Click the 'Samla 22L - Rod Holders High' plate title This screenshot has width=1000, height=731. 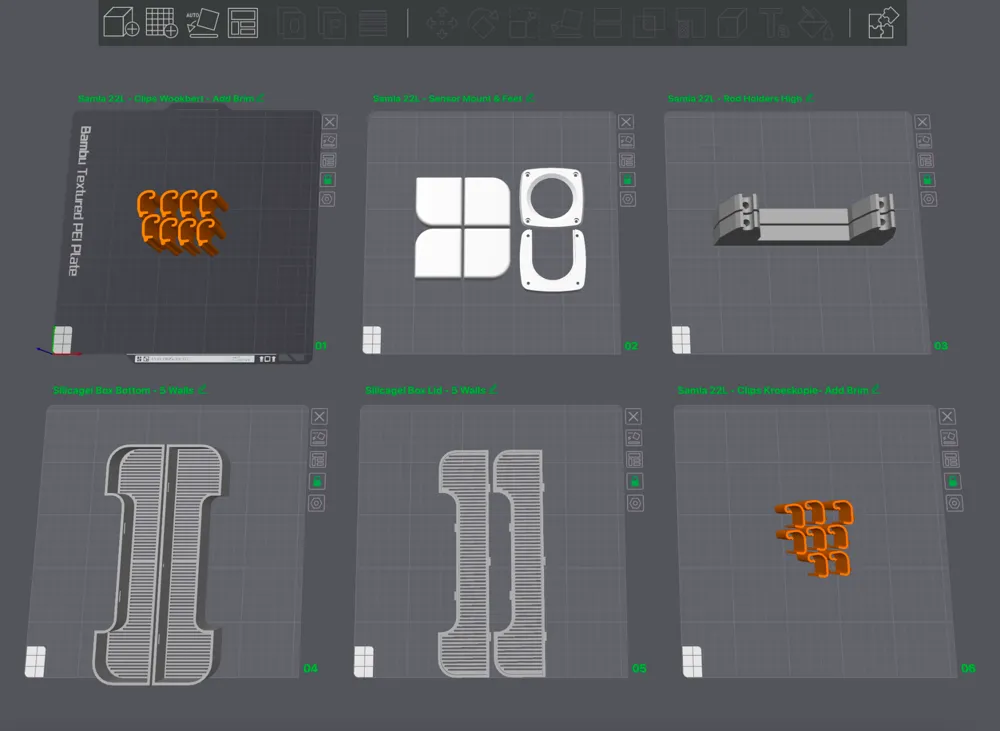click(x=735, y=98)
